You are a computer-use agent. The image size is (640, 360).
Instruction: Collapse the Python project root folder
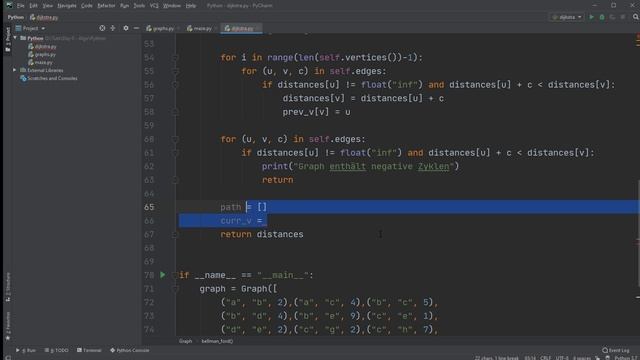click(x=15, y=38)
